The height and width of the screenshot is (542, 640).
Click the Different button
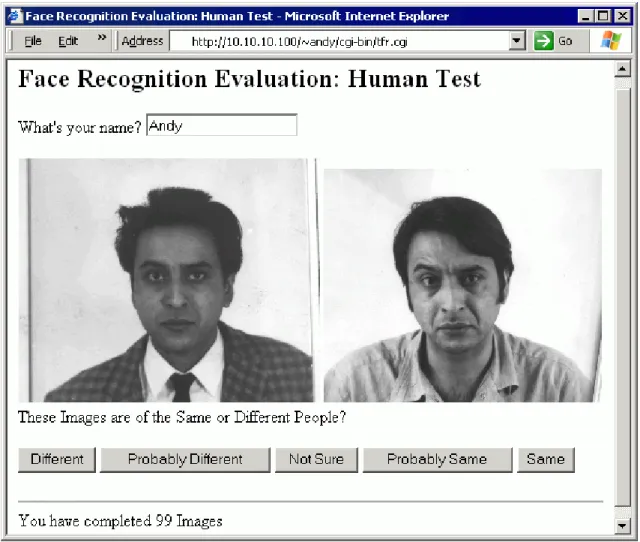pyautogui.click(x=57, y=460)
